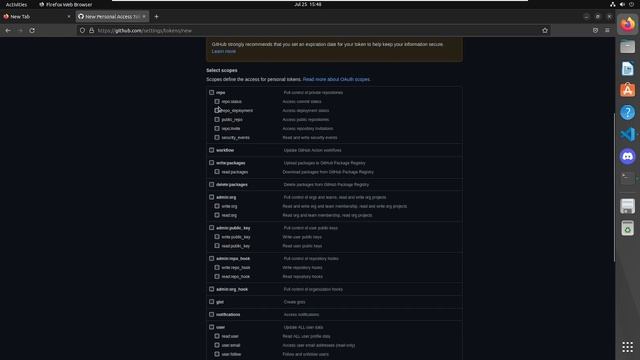Open the Firefox hamburger menu

coord(607,31)
